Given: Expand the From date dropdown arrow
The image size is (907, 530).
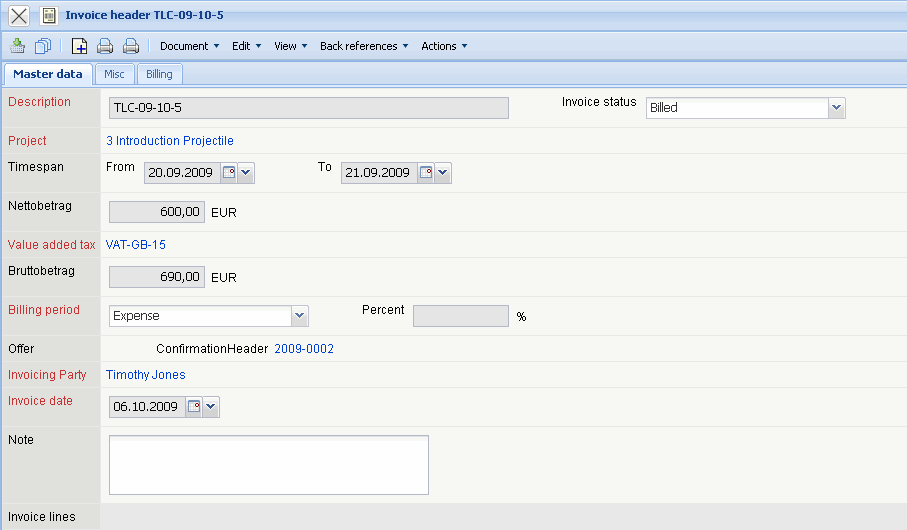Looking at the screenshot, I should click(246, 173).
